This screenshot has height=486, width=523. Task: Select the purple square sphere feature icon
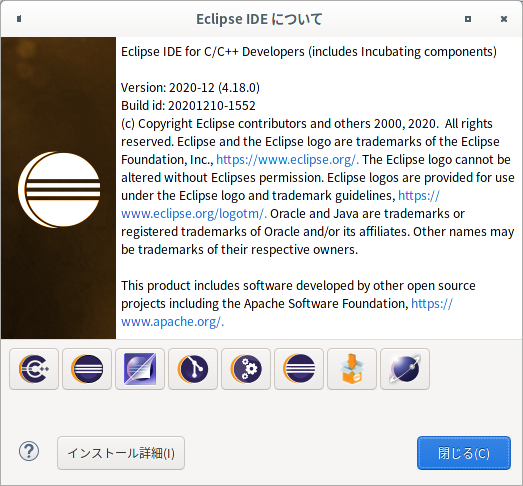(x=140, y=369)
